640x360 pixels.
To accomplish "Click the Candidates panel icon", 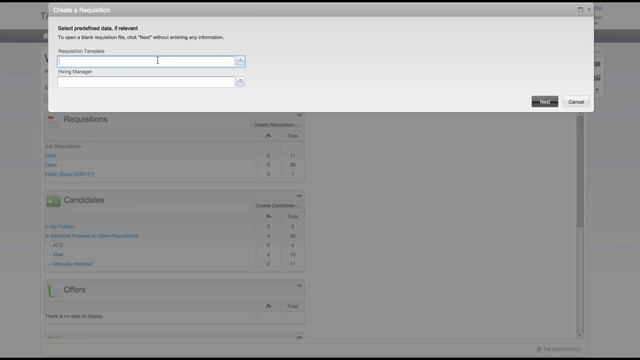I will coord(53,201).
